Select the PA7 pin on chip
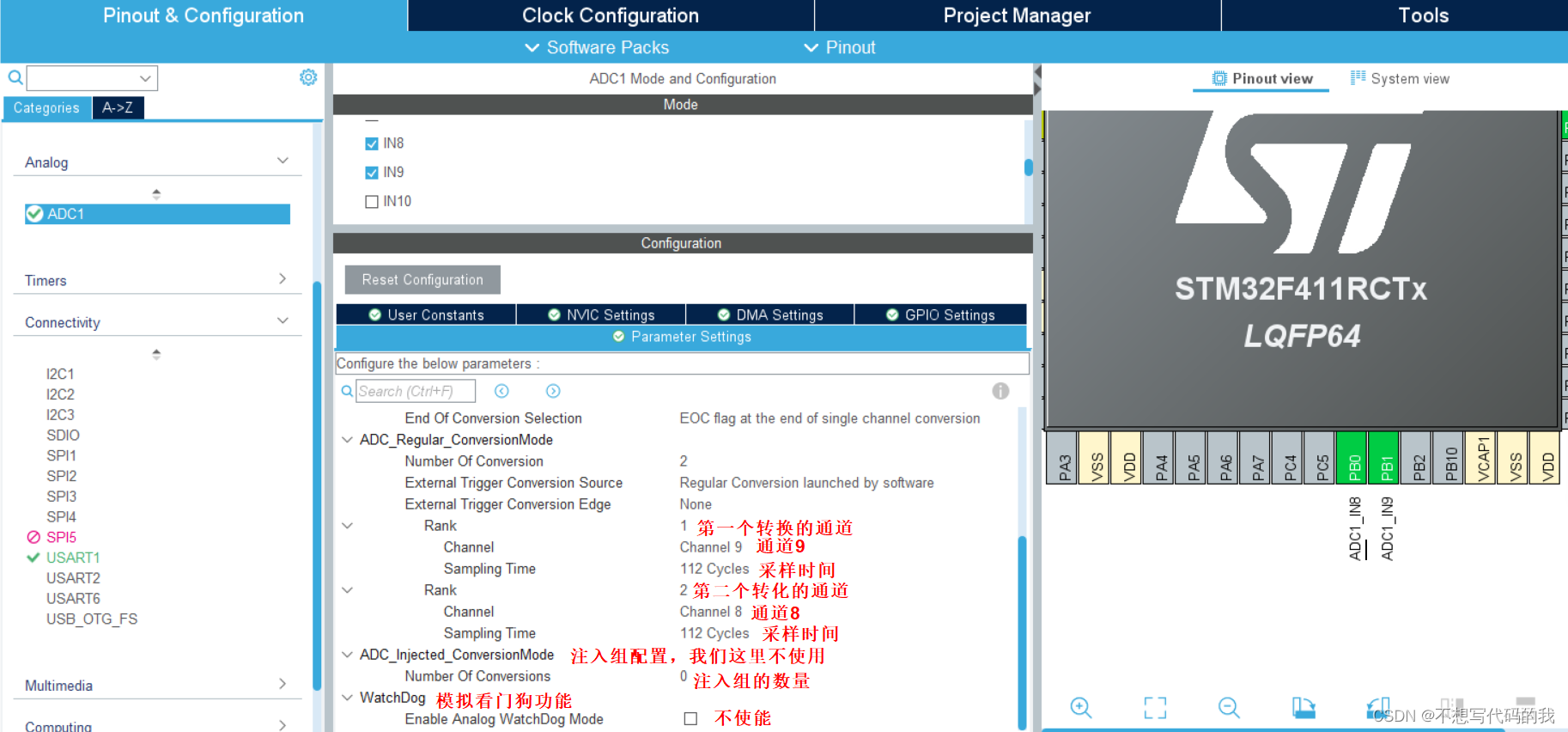This screenshot has height=732, width=1568. [x=1256, y=458]
